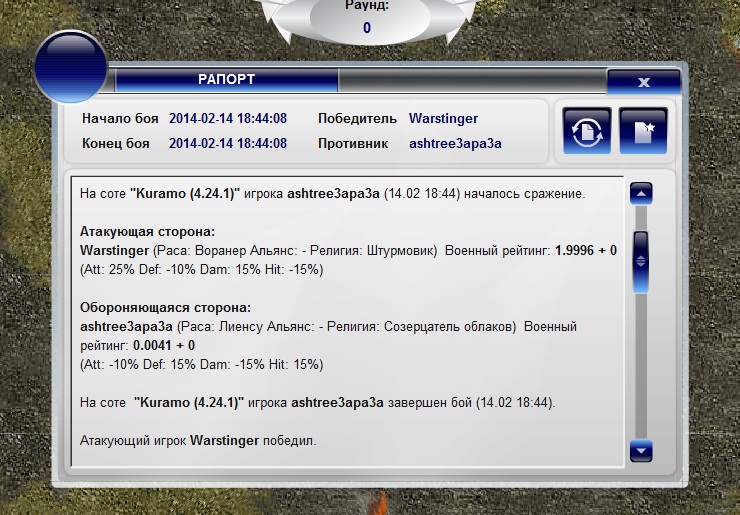Click the Начало боя date value
Image resolution: width=740 pixels, height=515 pixels.
228,118
